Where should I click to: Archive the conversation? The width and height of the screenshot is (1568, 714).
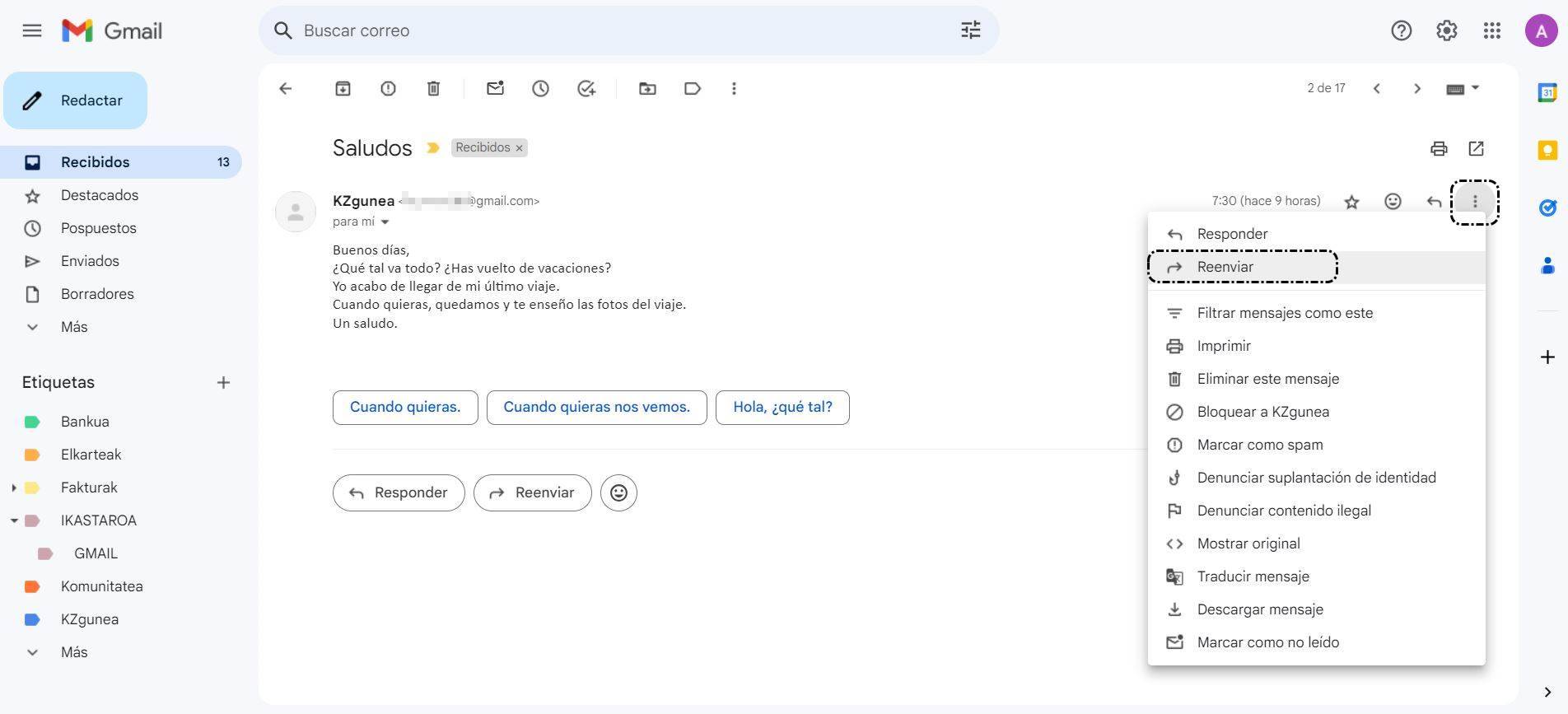click(x=343, y=88)
